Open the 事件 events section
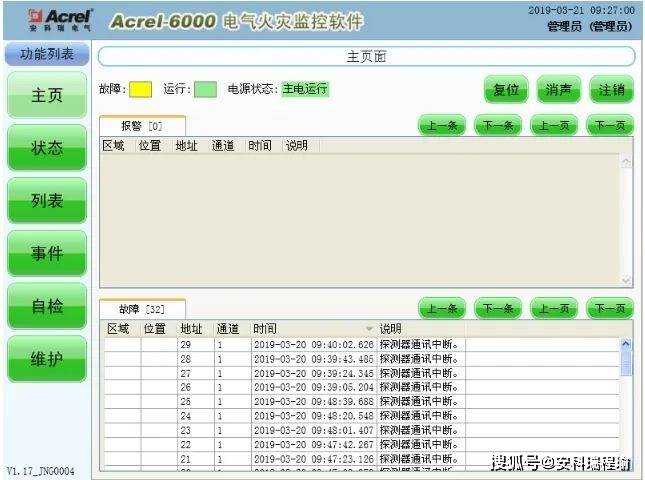Viewport: 645px width, 480px height. pos(47,253)
